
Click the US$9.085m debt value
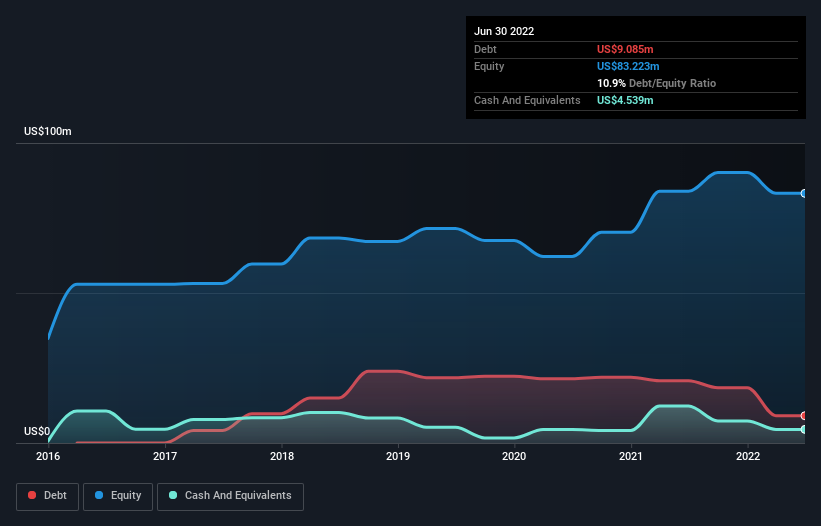click(x=625, y=49)
